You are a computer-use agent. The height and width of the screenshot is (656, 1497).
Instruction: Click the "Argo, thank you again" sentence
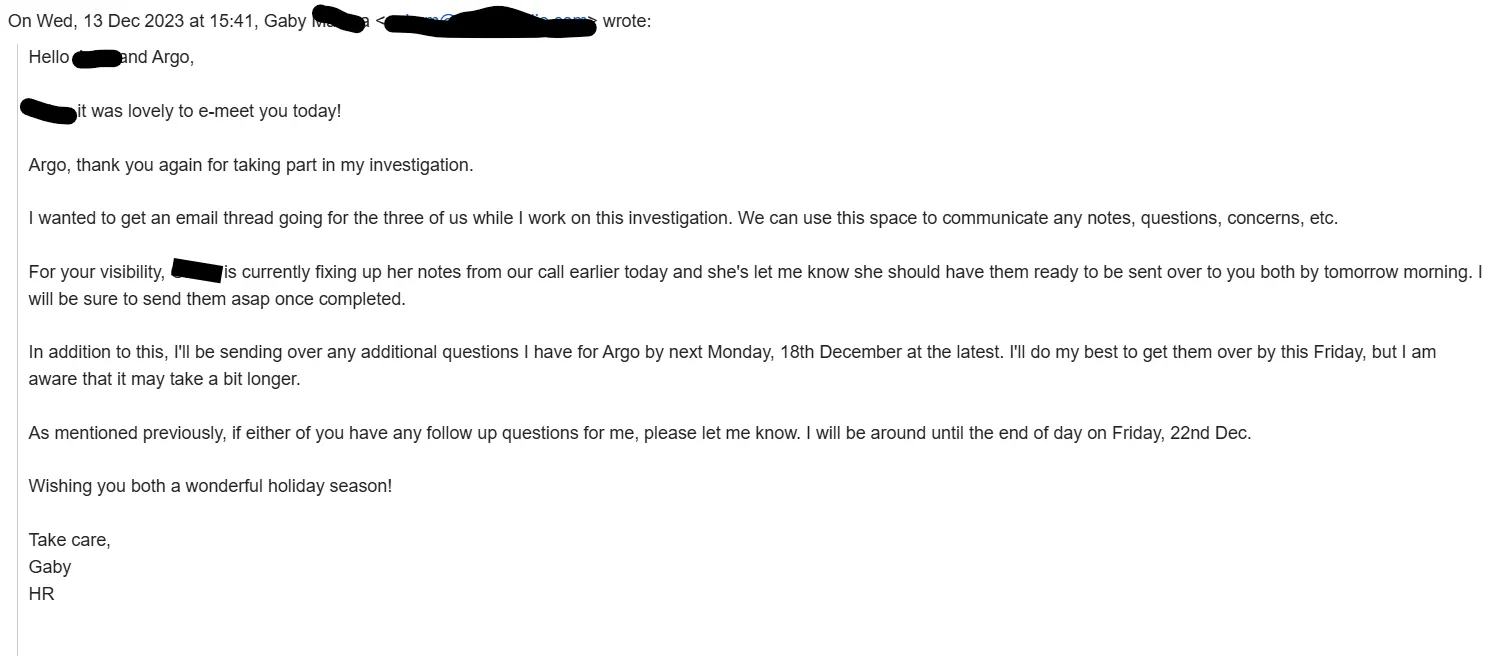250,165
